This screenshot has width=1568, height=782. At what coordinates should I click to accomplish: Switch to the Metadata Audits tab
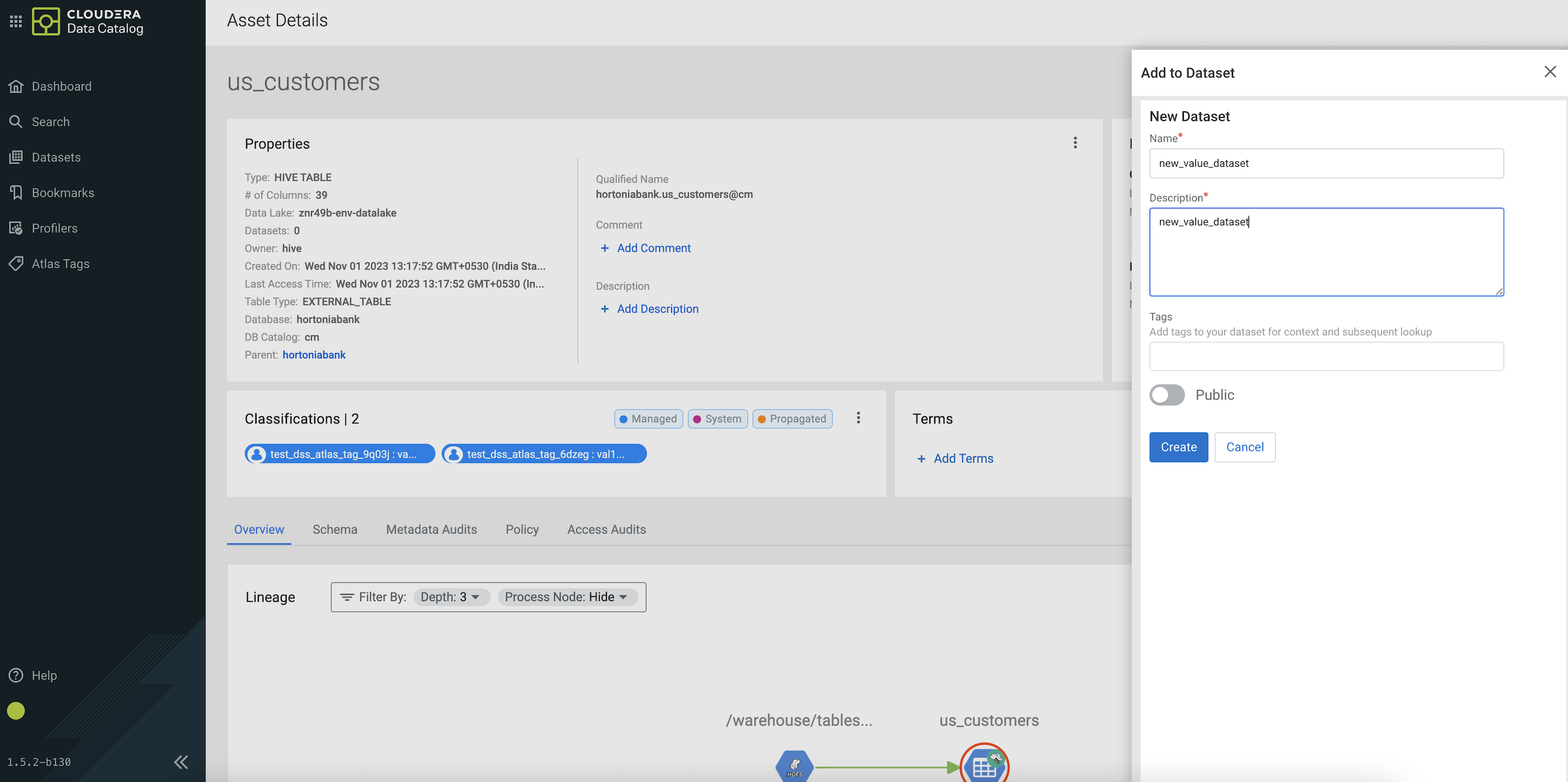coord(431,529)
